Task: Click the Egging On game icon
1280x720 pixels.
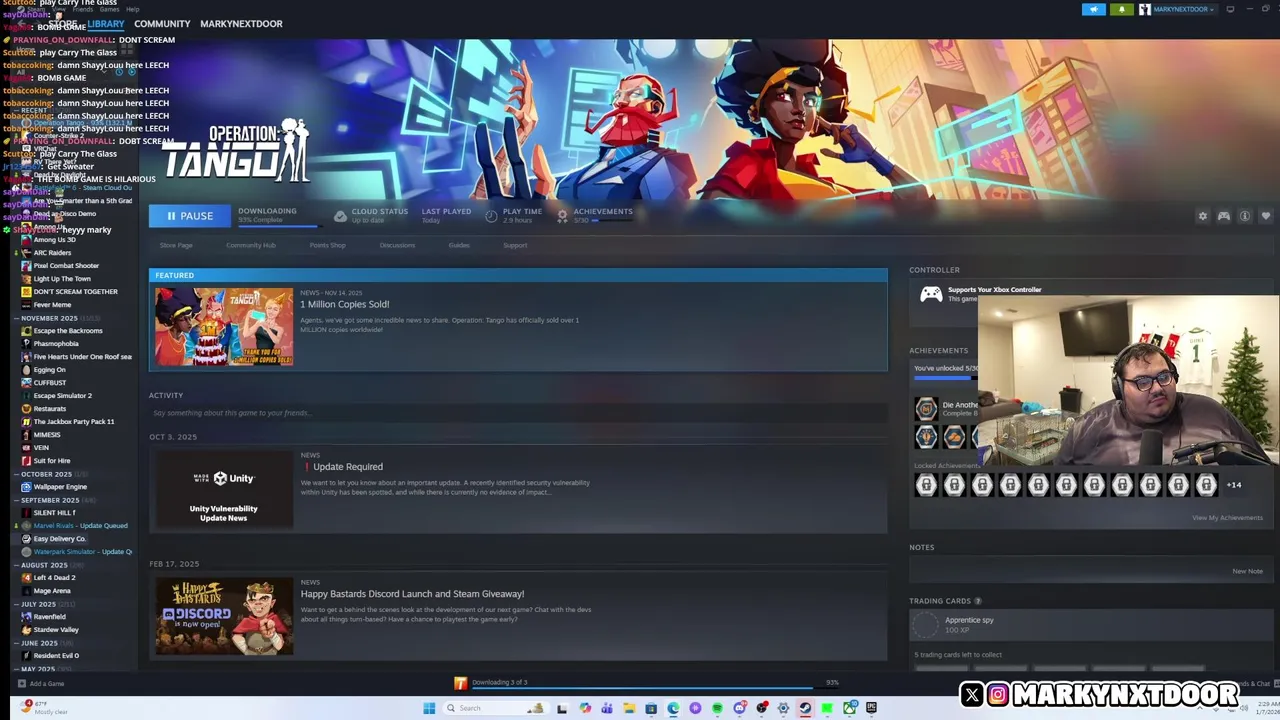Action: click(26, 370)
